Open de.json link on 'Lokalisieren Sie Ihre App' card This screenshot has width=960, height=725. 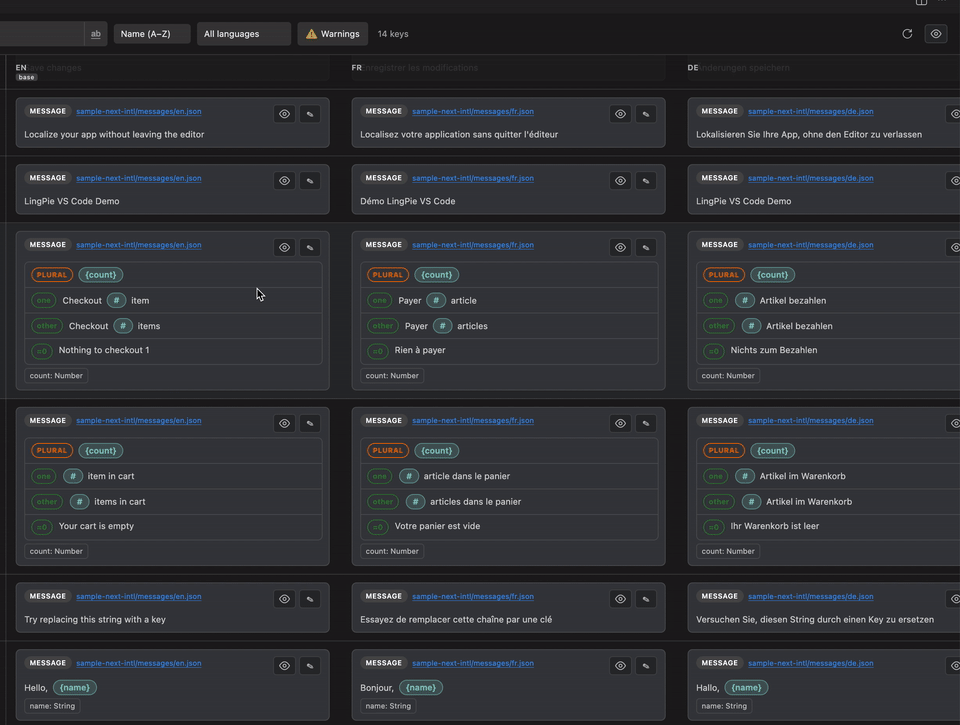[811, 111]
